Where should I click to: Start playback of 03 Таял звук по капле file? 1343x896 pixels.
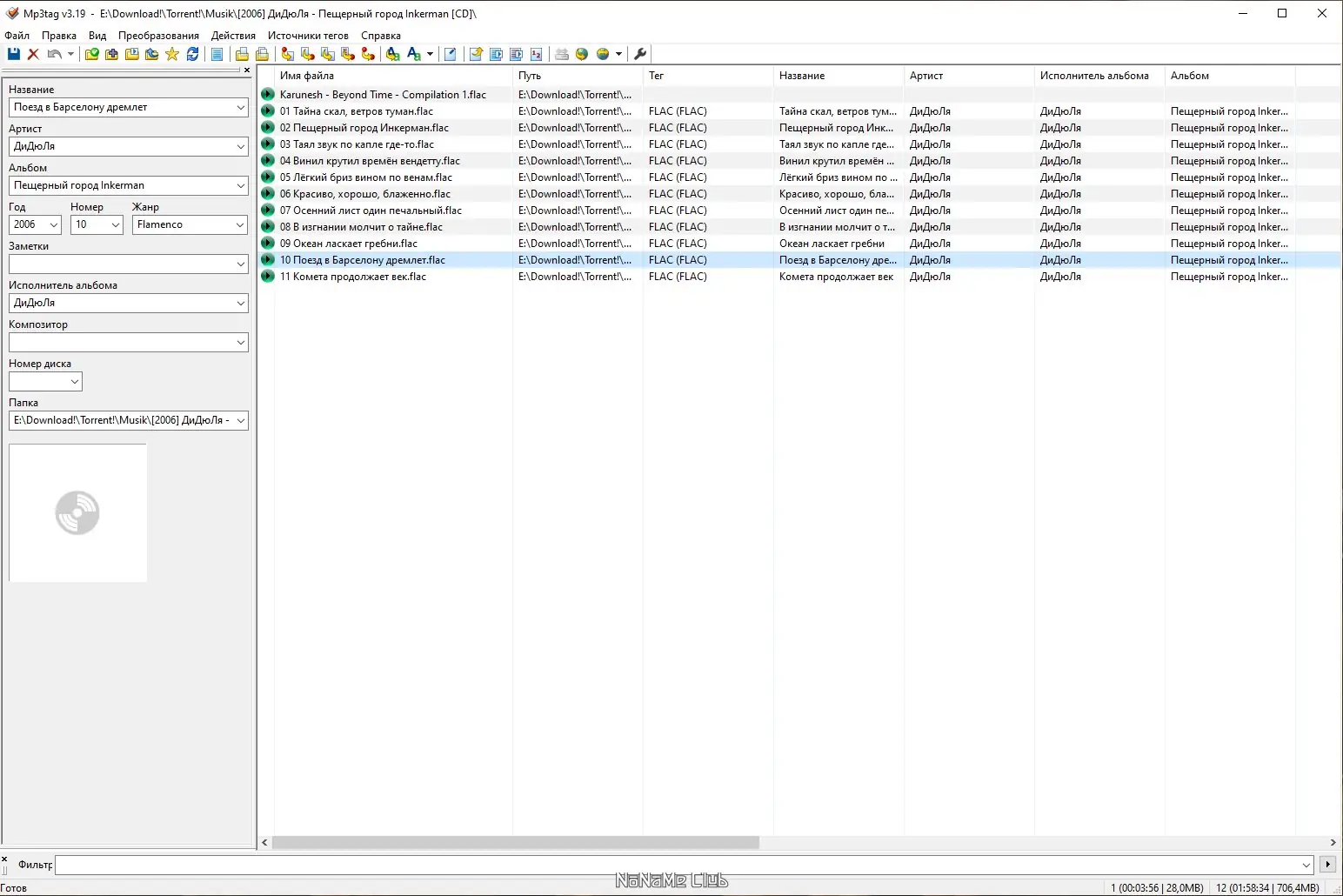pos(268,144)
